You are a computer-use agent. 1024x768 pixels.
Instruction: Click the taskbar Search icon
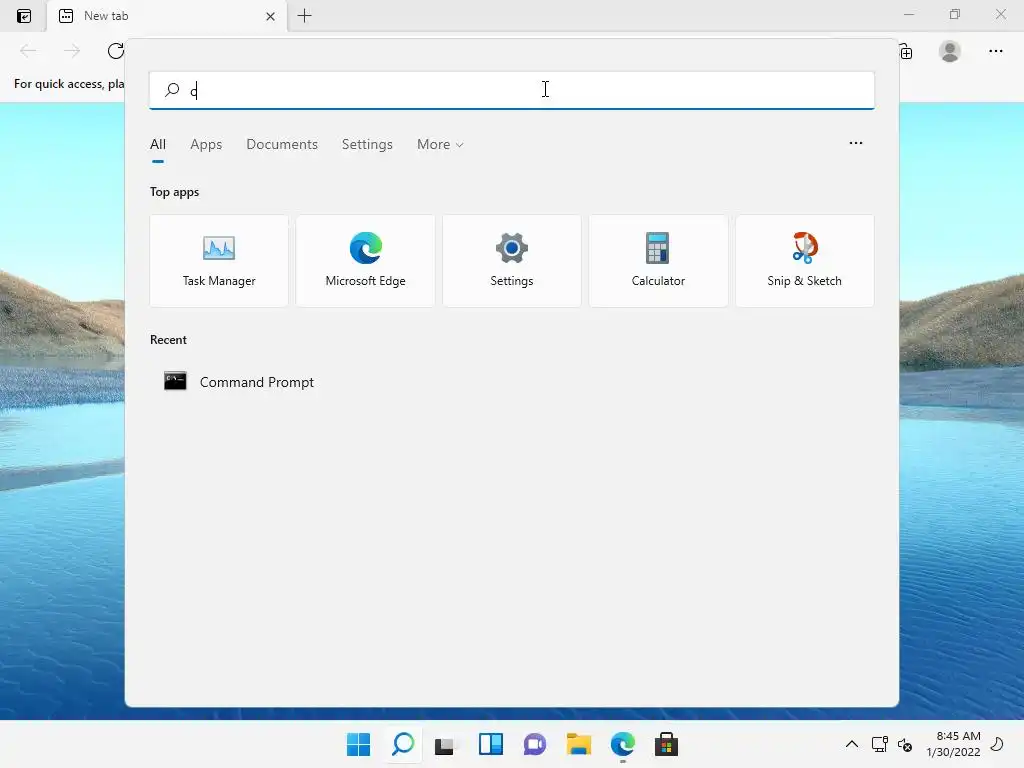[403, 744]
